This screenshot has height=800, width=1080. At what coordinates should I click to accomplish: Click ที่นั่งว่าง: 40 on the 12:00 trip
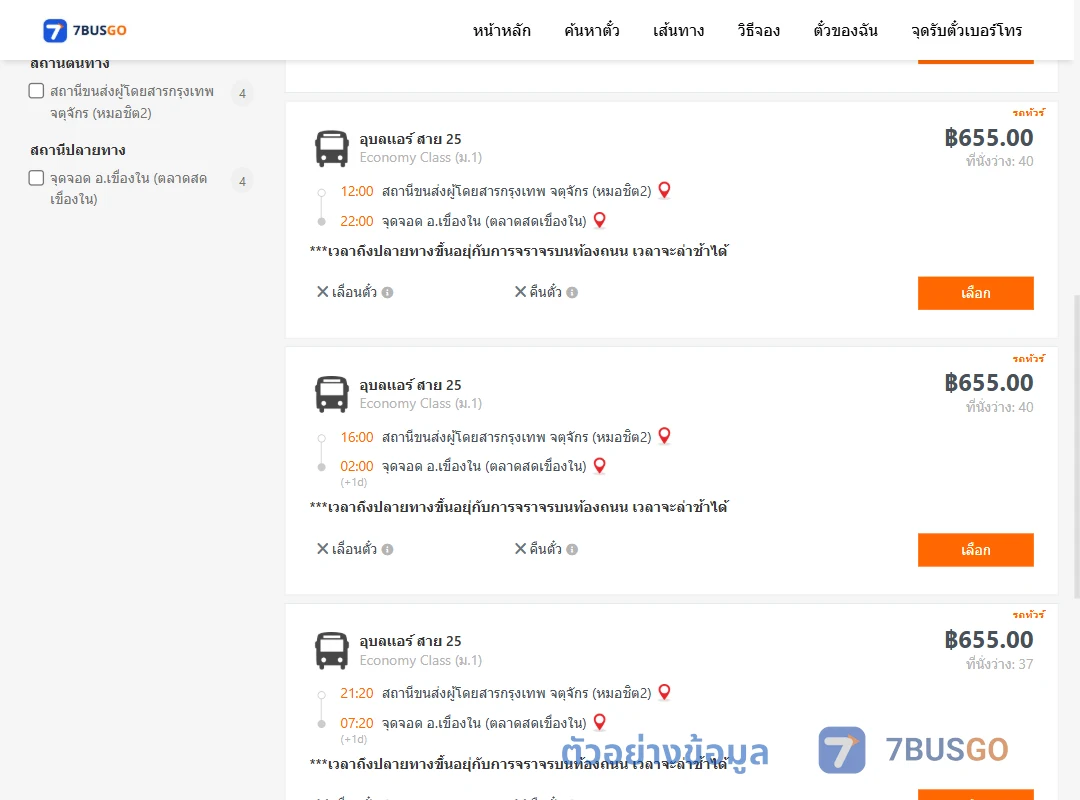(999, 161)
